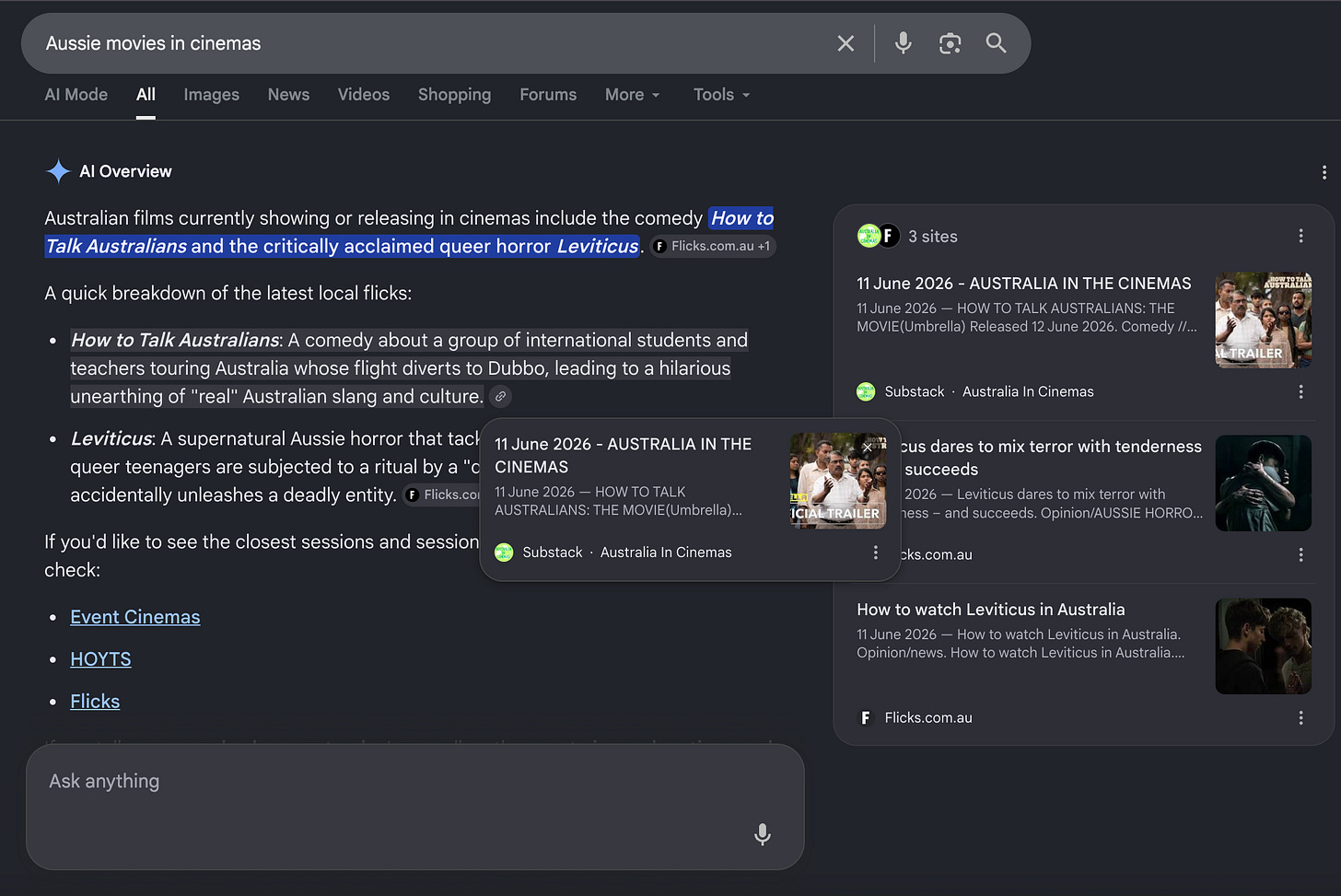1341x896 pixels.
Task: Click the Flicks.com.au +1 citation chip
Action: (713, 246)
